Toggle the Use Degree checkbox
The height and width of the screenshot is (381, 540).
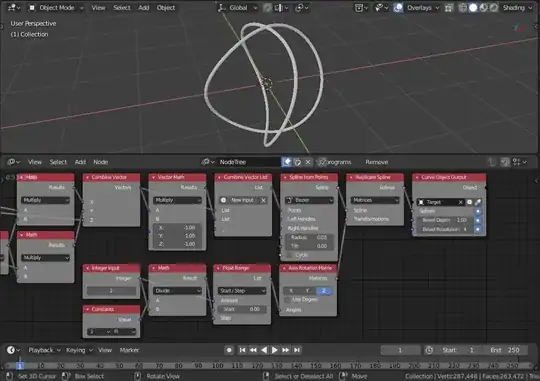pos(287,300)
